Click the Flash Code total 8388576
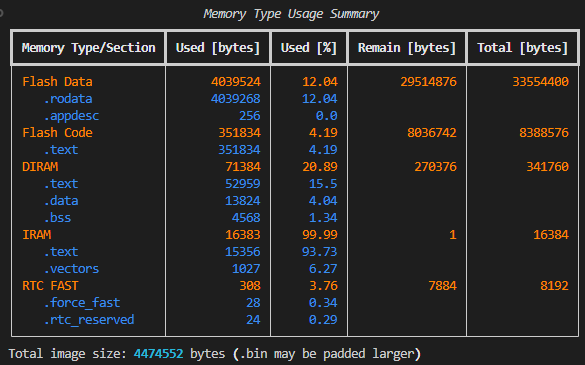Image resolution: width=585 pixels, height=365 pixels. [544, 133]
